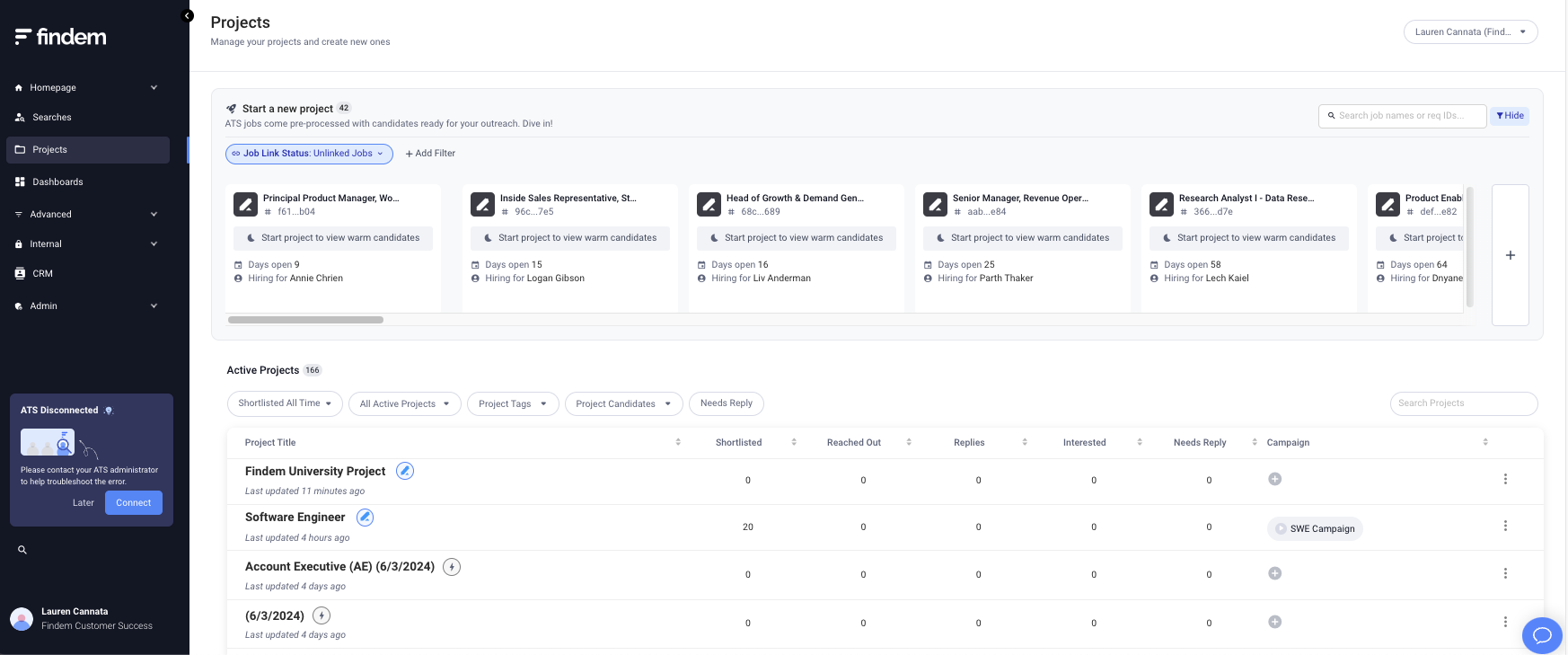Viewport: 1568px width, 655px height.
Task: Start project for Principal Product Manager card
Action: (x=333, y=238)
